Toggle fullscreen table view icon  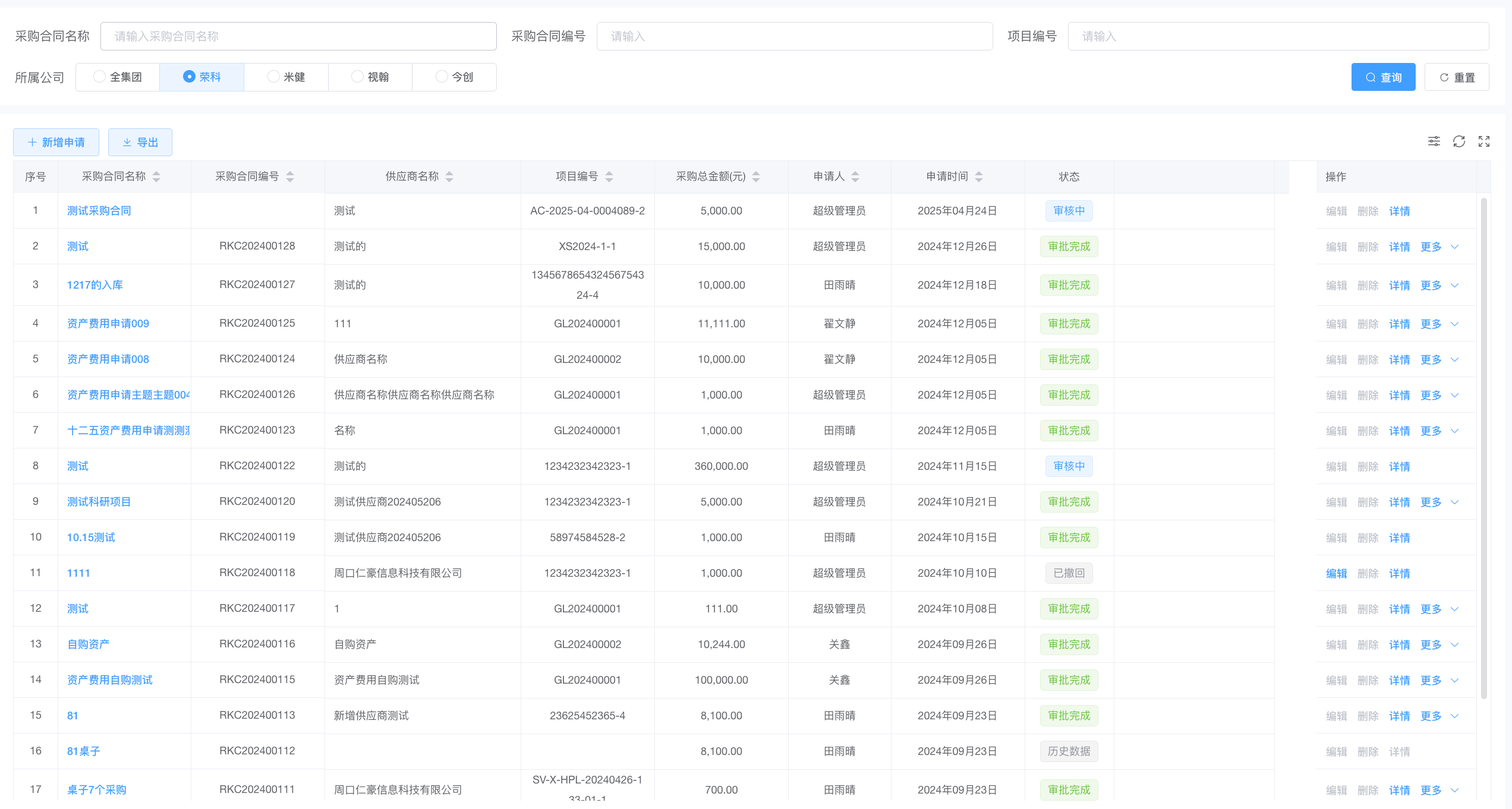[1483, 141]
